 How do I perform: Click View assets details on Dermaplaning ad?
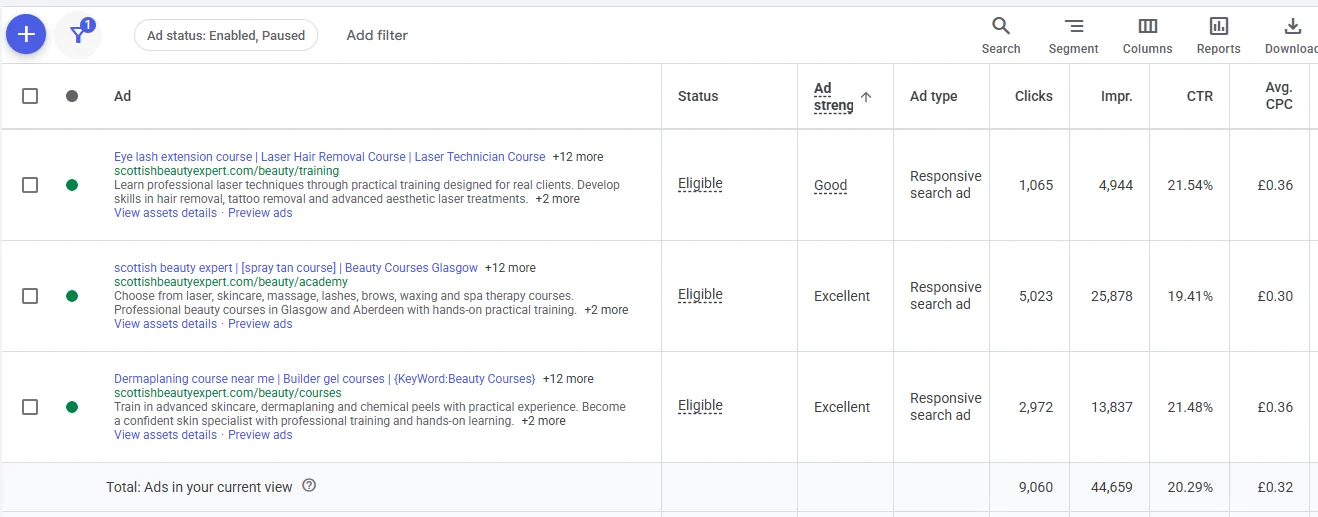(x=165, y=435)
